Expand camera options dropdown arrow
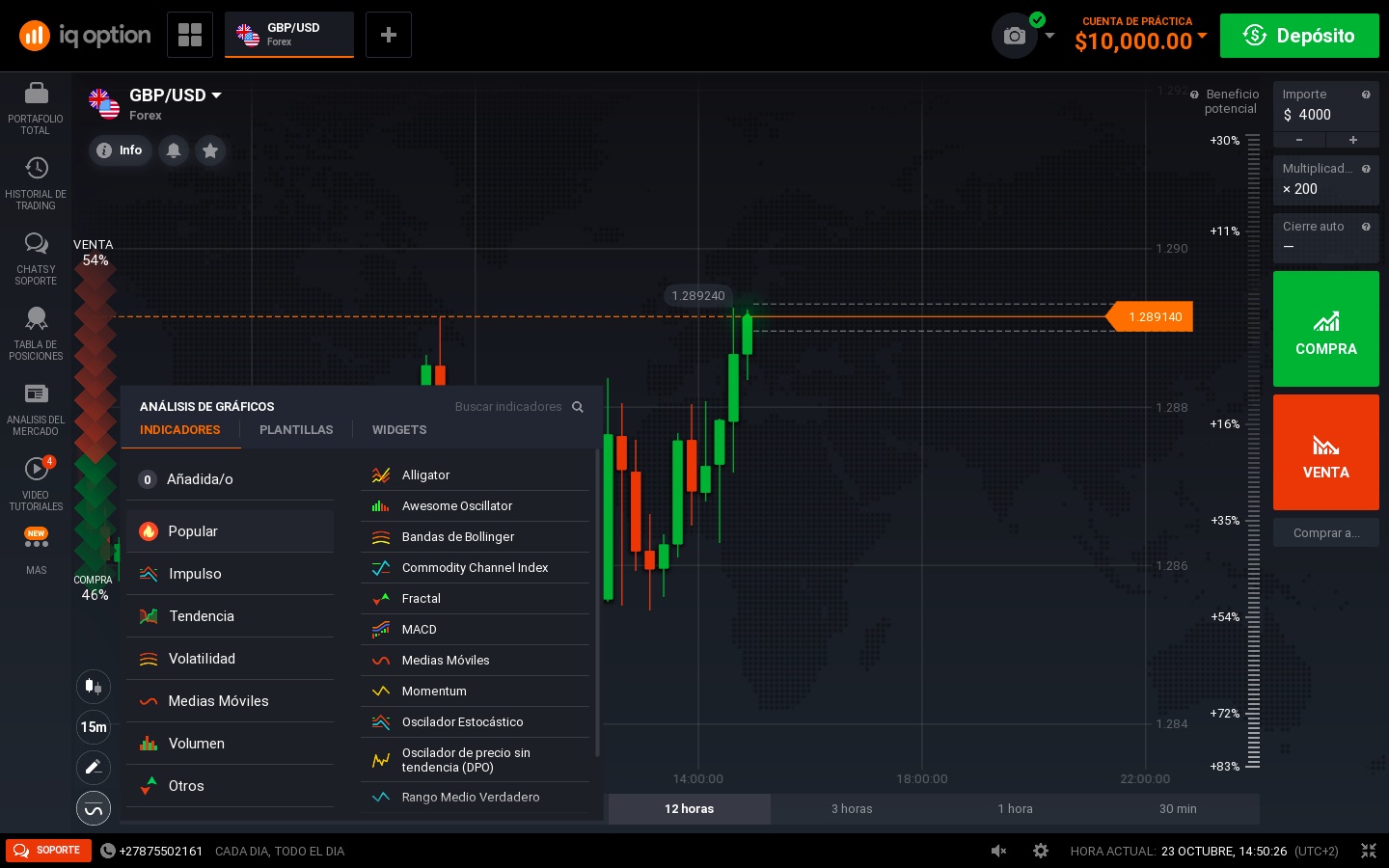Viewport: 1389px width, 868px height. coord(1050,36)
